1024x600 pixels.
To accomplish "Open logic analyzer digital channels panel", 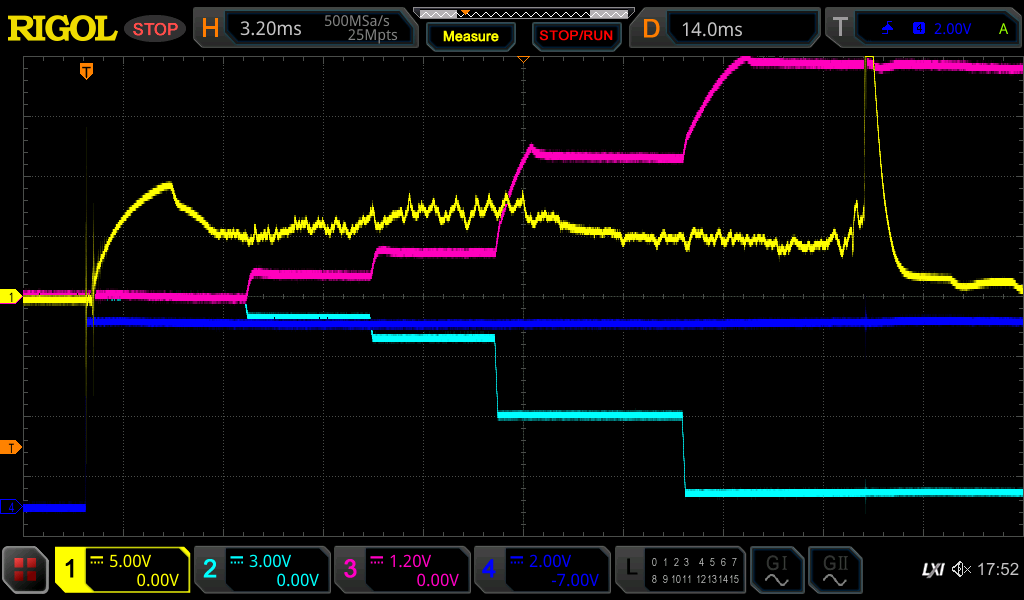I will coord(679,570).
